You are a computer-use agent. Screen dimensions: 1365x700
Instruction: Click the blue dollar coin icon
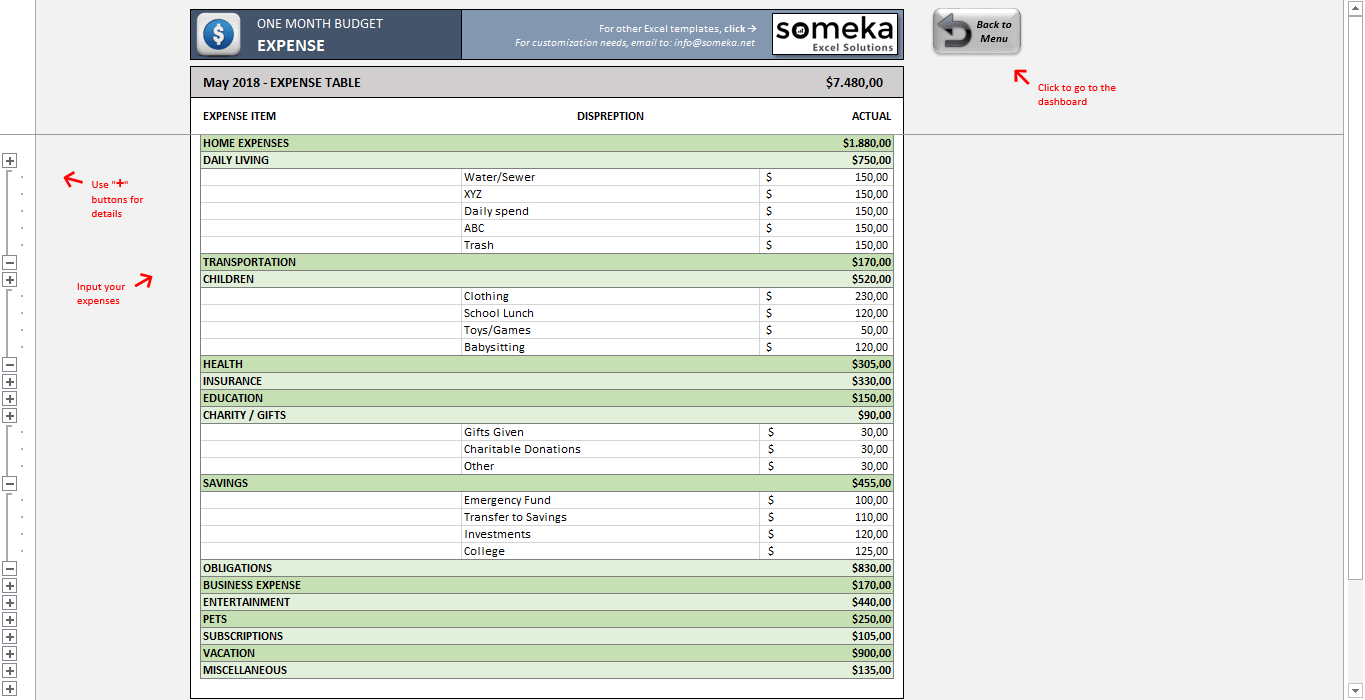point(218,34)
